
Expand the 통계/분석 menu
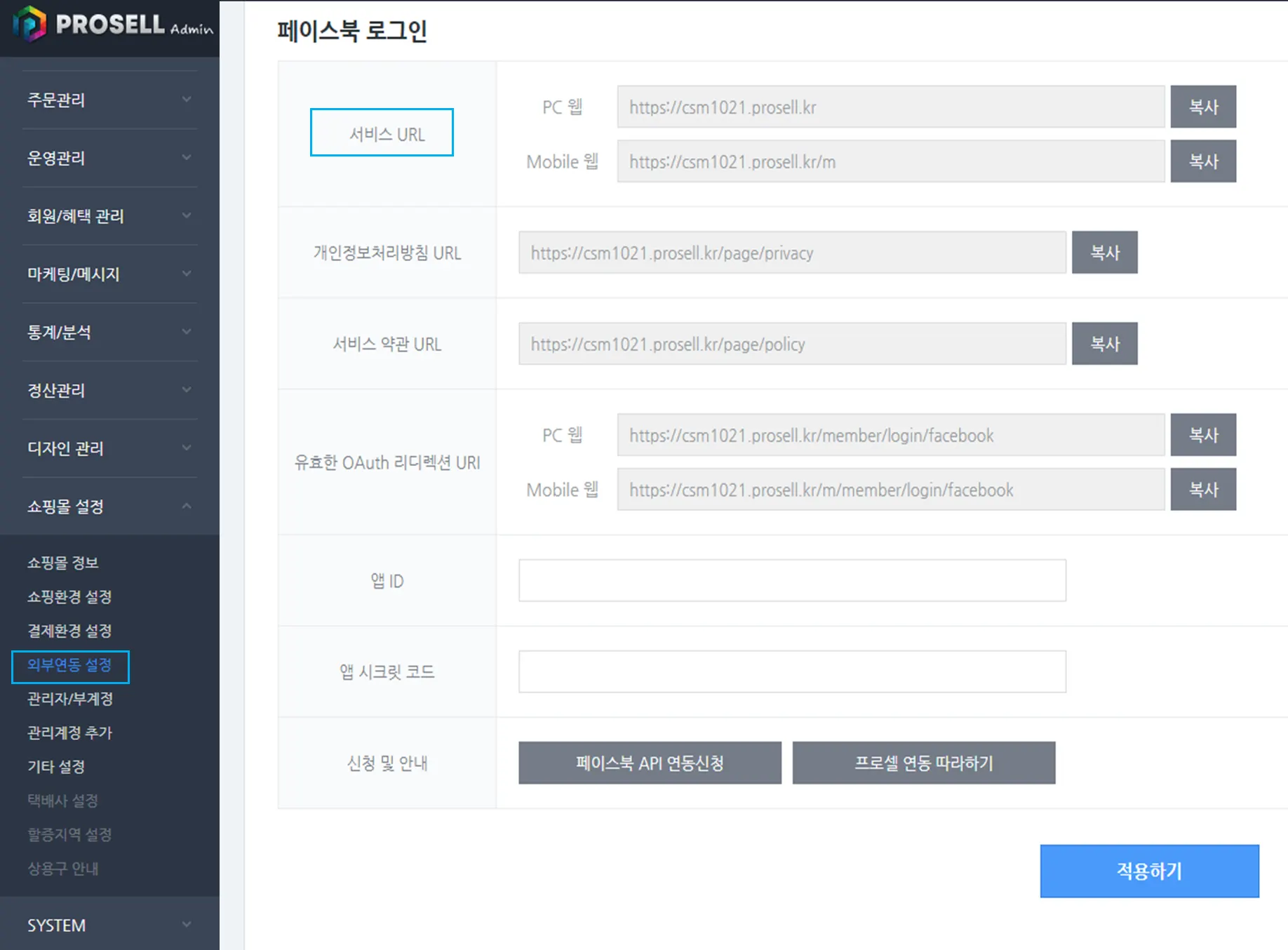(109, 333)
